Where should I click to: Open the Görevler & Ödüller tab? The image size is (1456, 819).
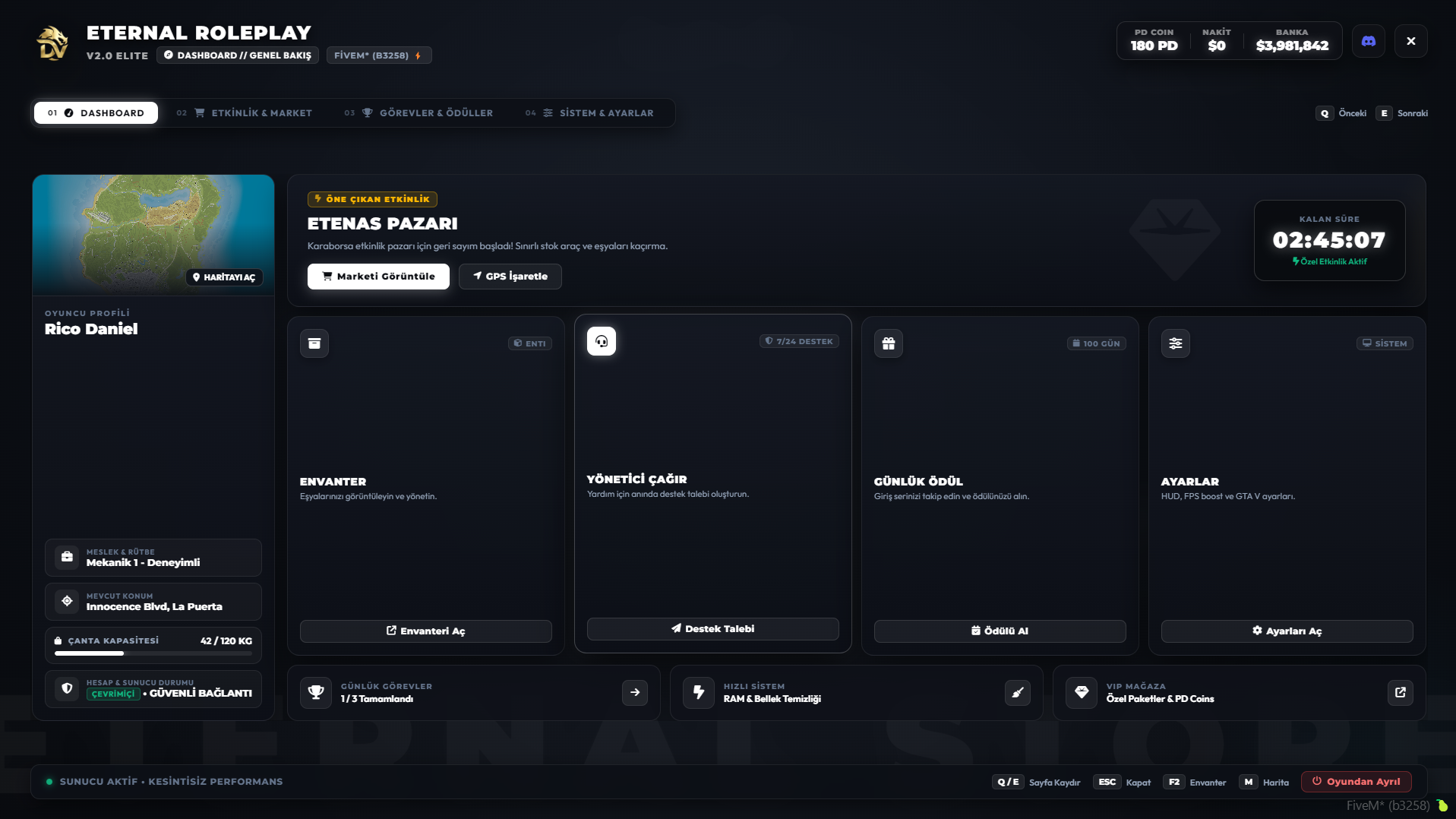point(418,112)
